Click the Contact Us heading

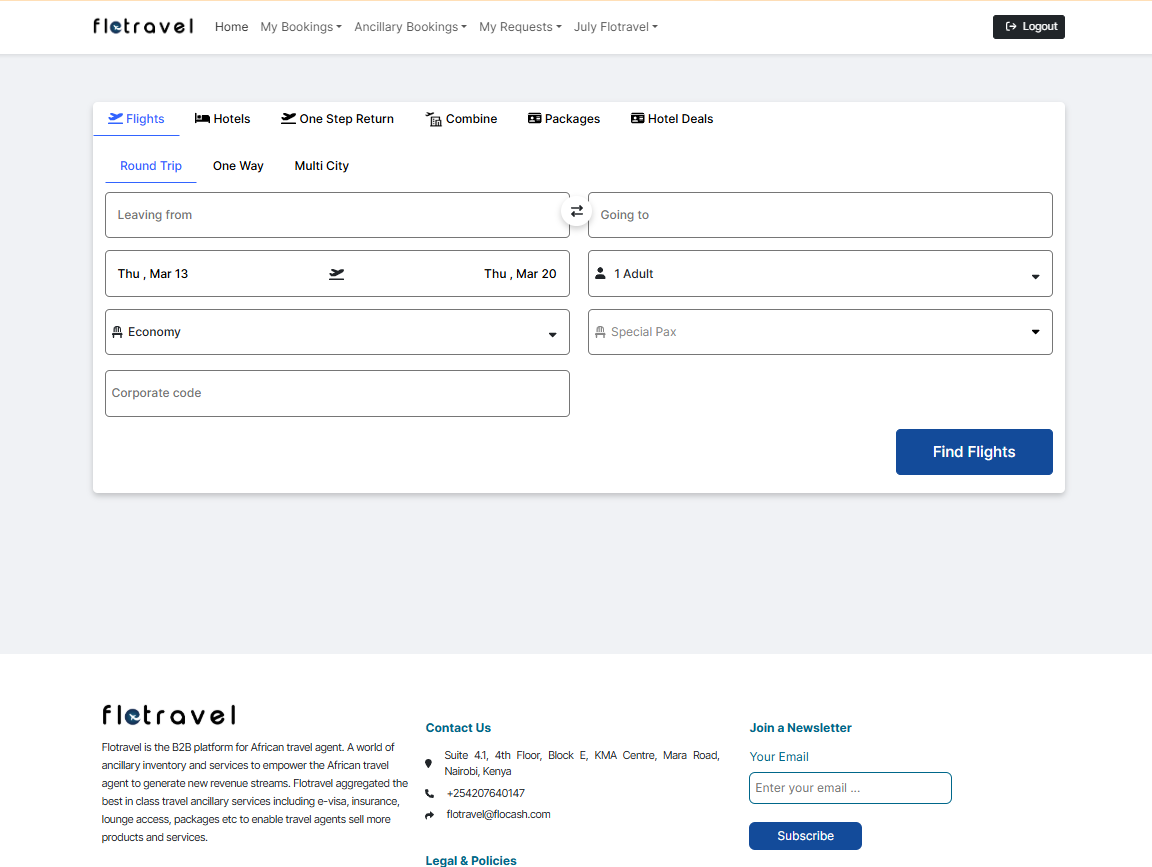458,728
